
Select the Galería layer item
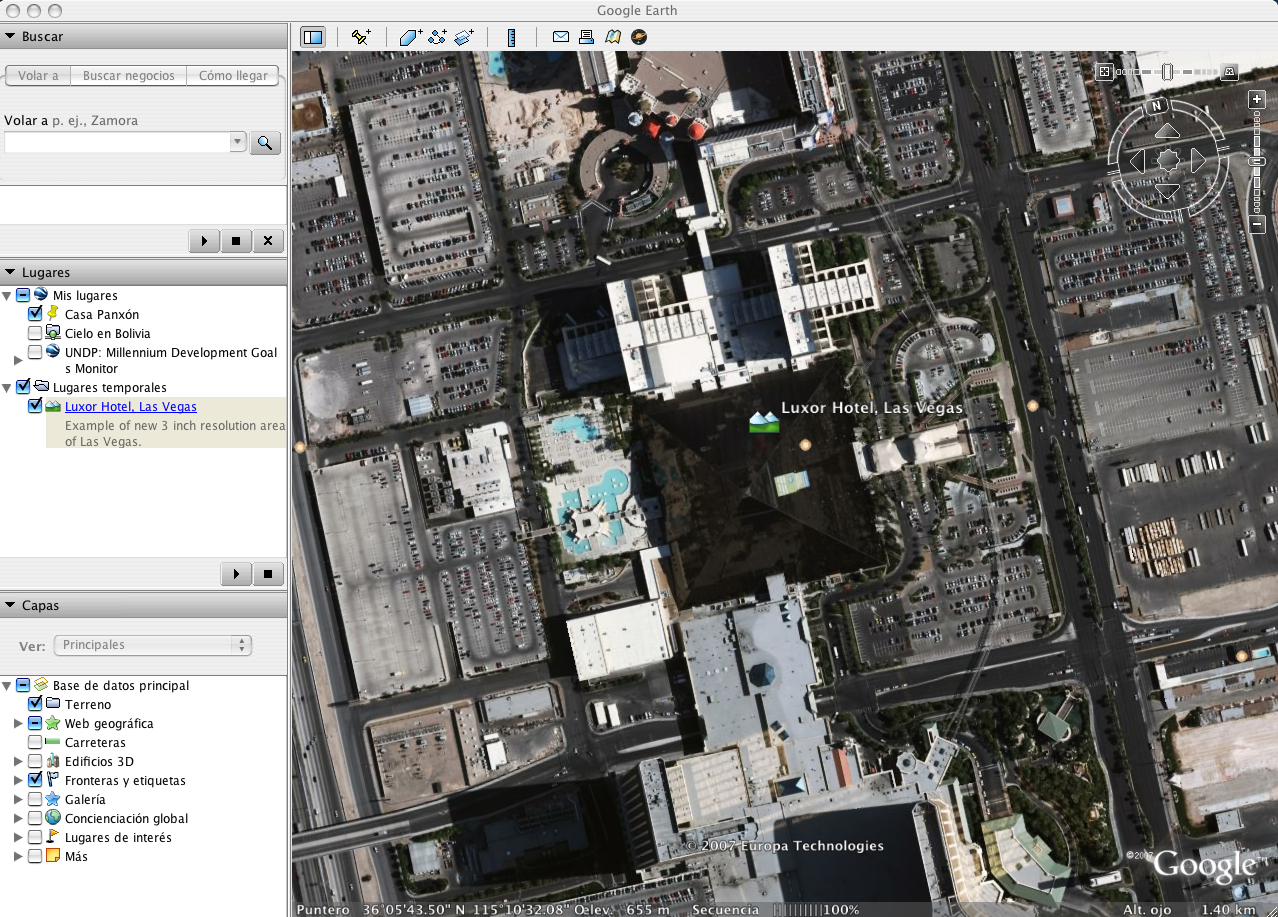(85, 799)
